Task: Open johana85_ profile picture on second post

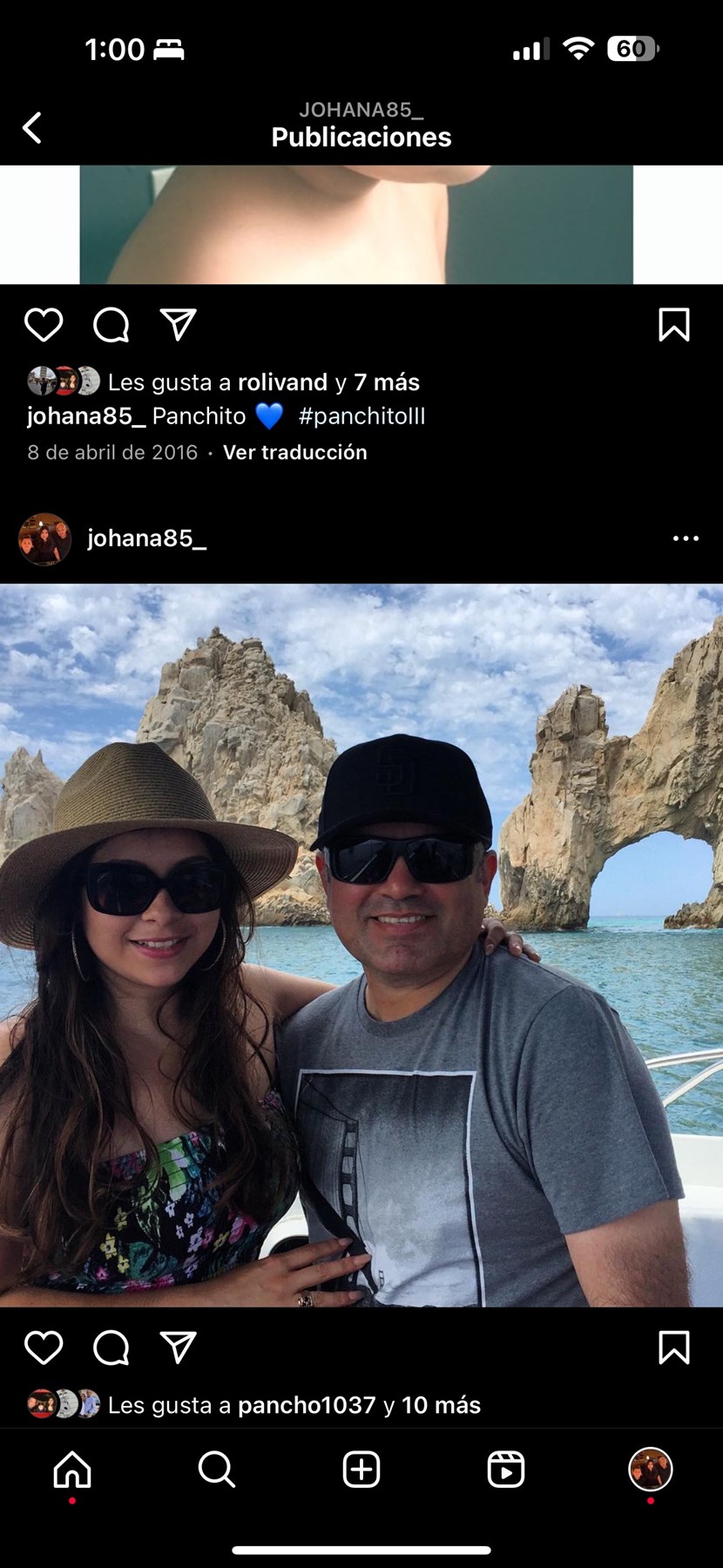Action: coord(44,539)
